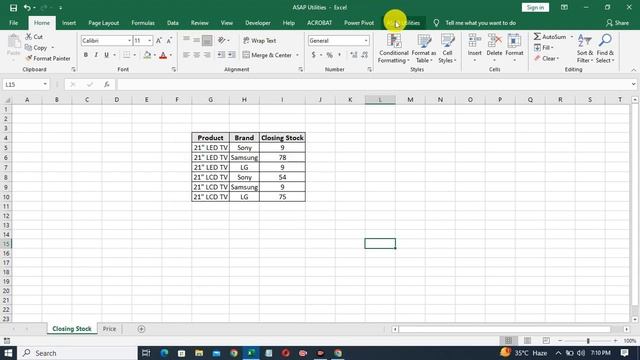Add a new sheet with plus icon

(x=141, y=329)
